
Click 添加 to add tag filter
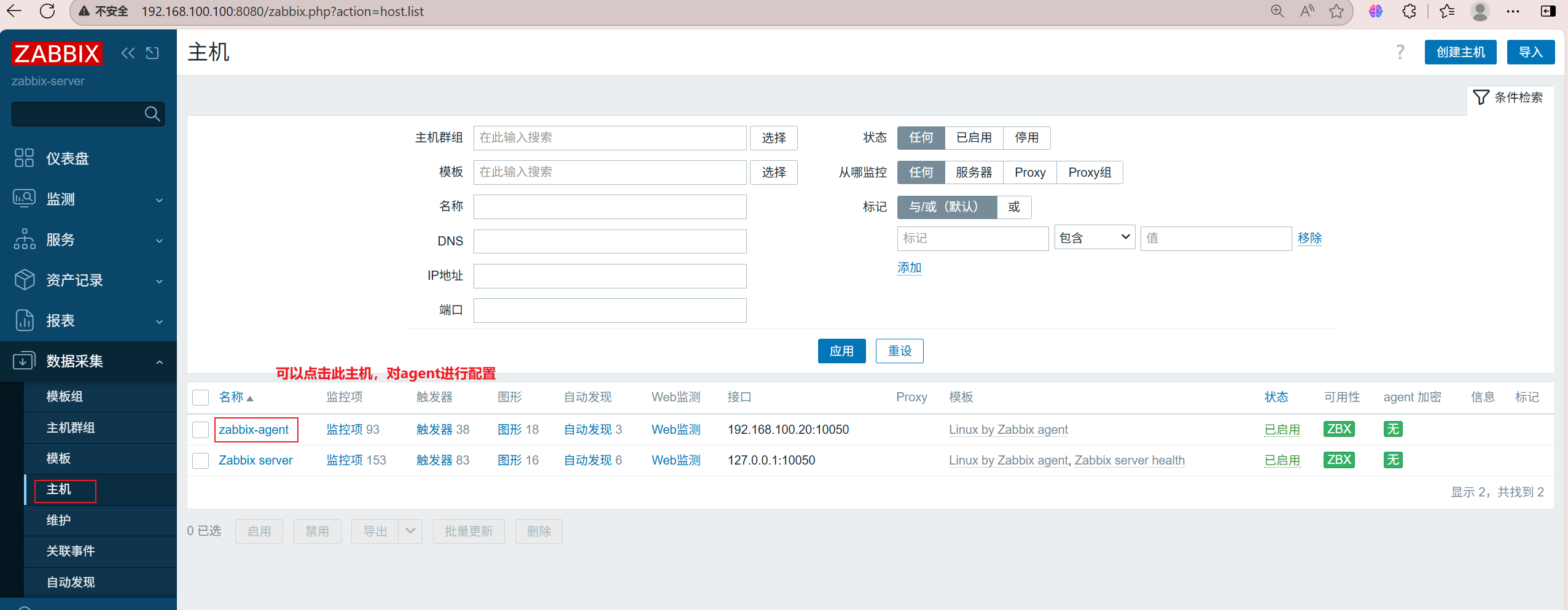pyautogui.click(x=909, y=268)
